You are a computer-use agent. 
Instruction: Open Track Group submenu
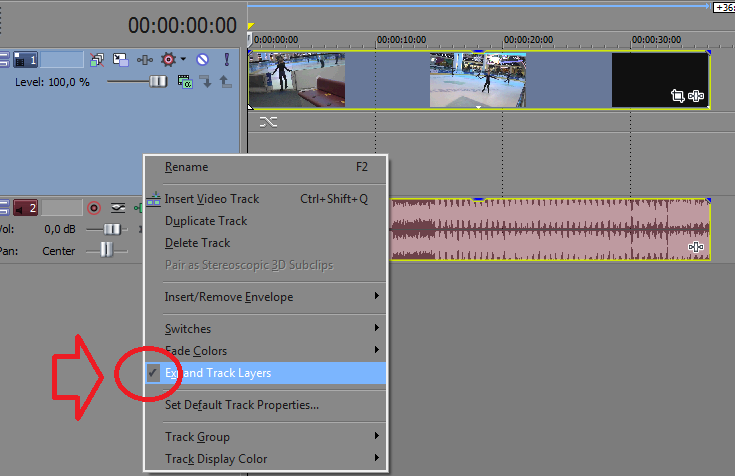point(266,437)
